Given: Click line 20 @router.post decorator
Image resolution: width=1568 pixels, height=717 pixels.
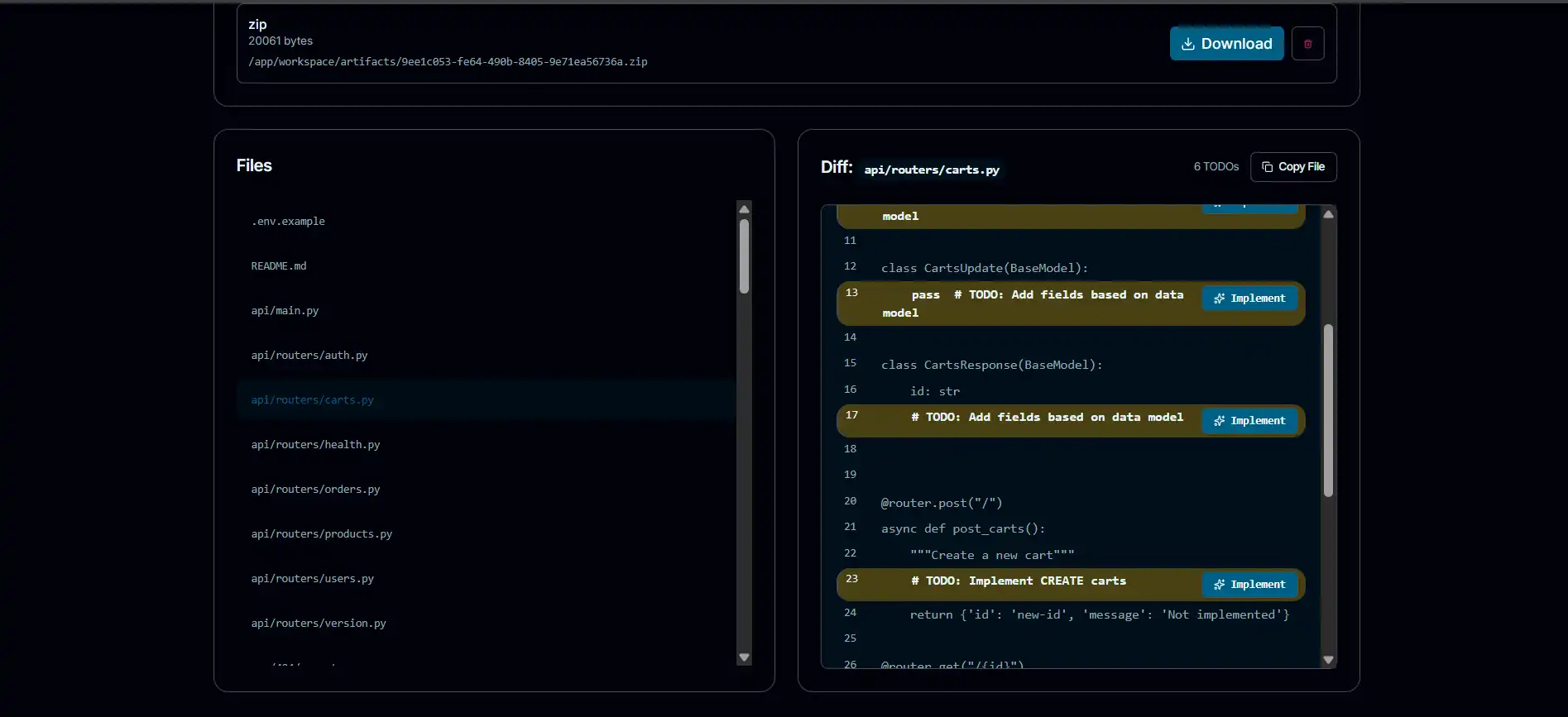Looking at the screenshot, I should (x=942, y=503).
